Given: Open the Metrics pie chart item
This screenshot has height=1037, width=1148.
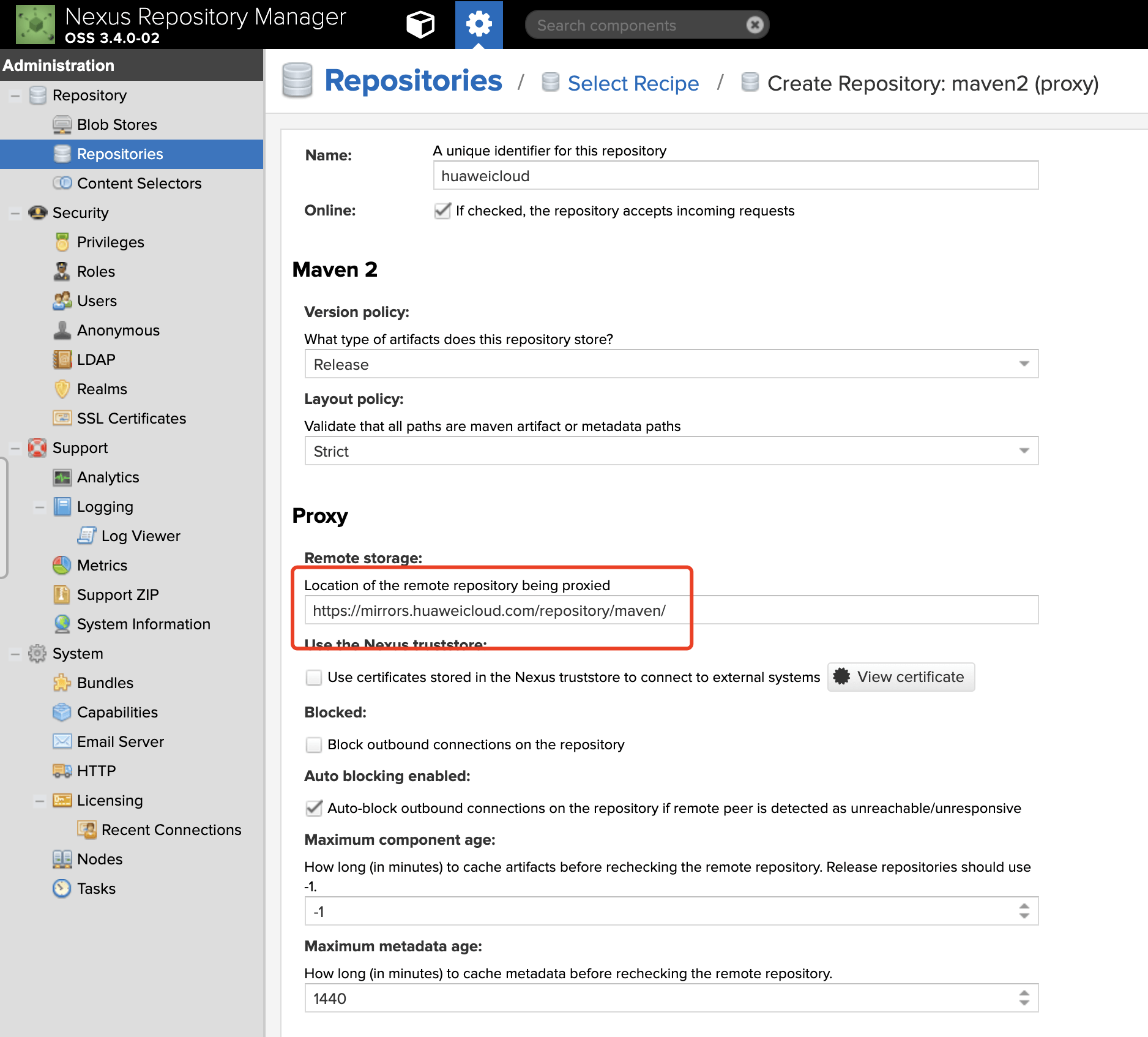Looking at the screenshot, I should tap(102, 566).
